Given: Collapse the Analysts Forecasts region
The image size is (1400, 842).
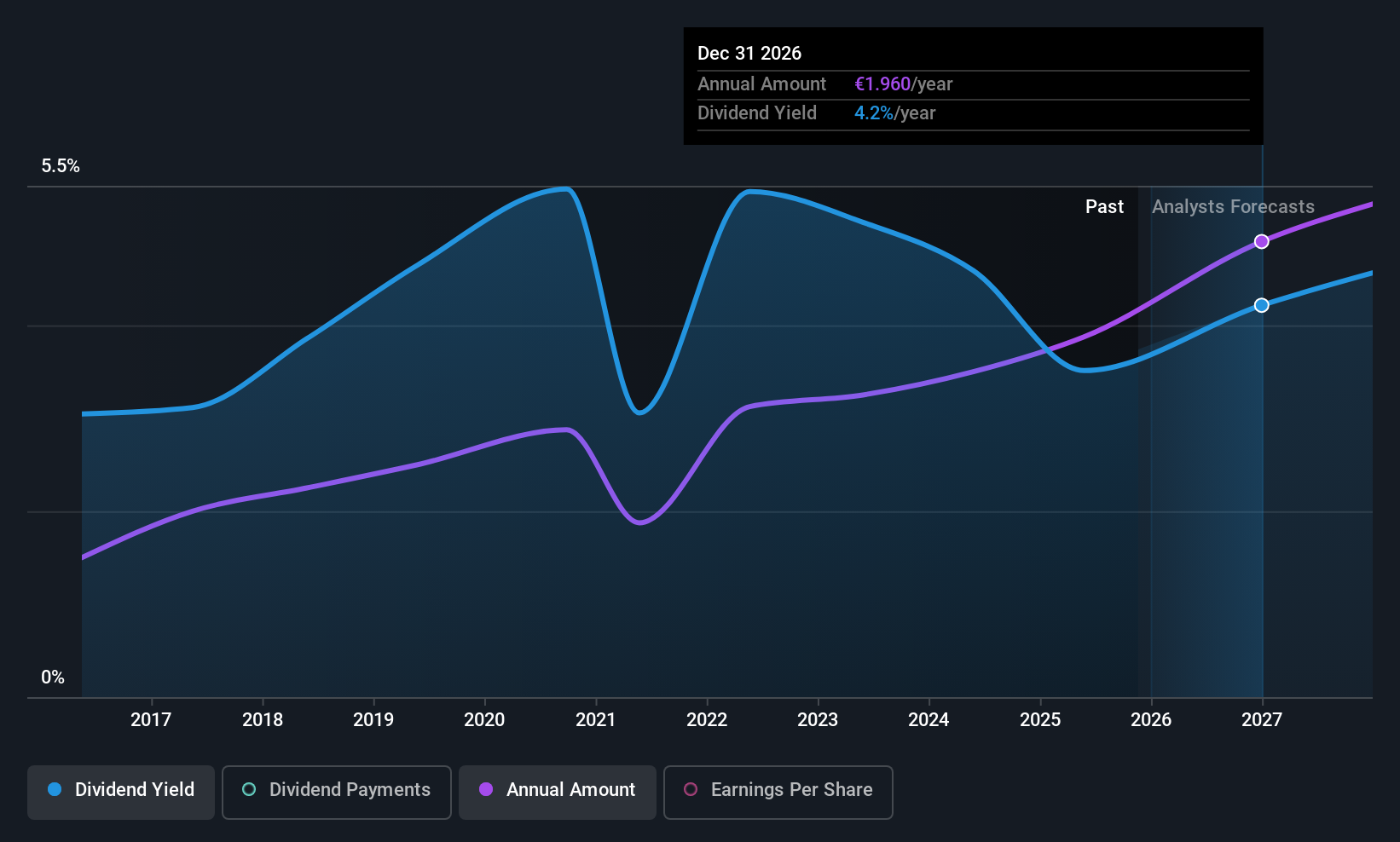Looking at the screenshot, I should coord(1233,206).
